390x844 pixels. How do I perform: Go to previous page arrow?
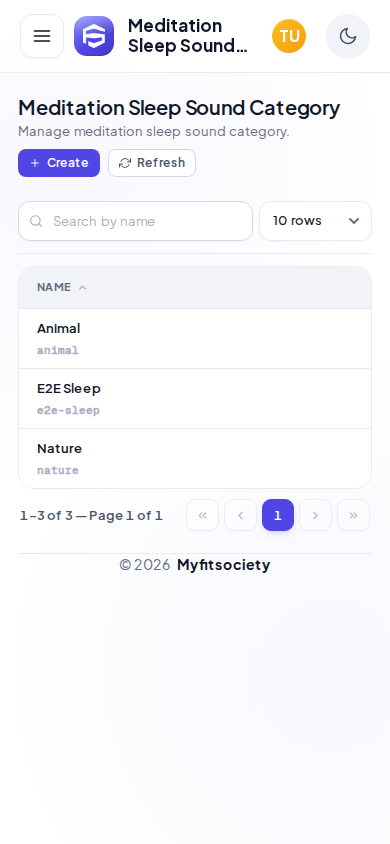click(240, 515)
